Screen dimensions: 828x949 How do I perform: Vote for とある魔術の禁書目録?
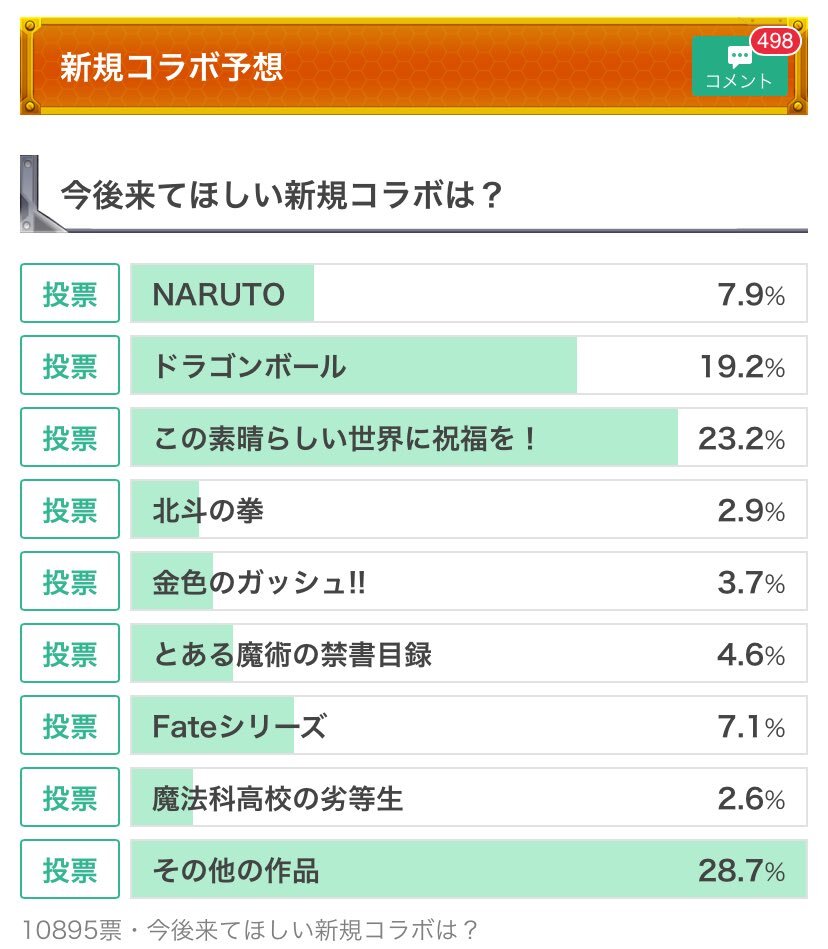tap(70, 653)
